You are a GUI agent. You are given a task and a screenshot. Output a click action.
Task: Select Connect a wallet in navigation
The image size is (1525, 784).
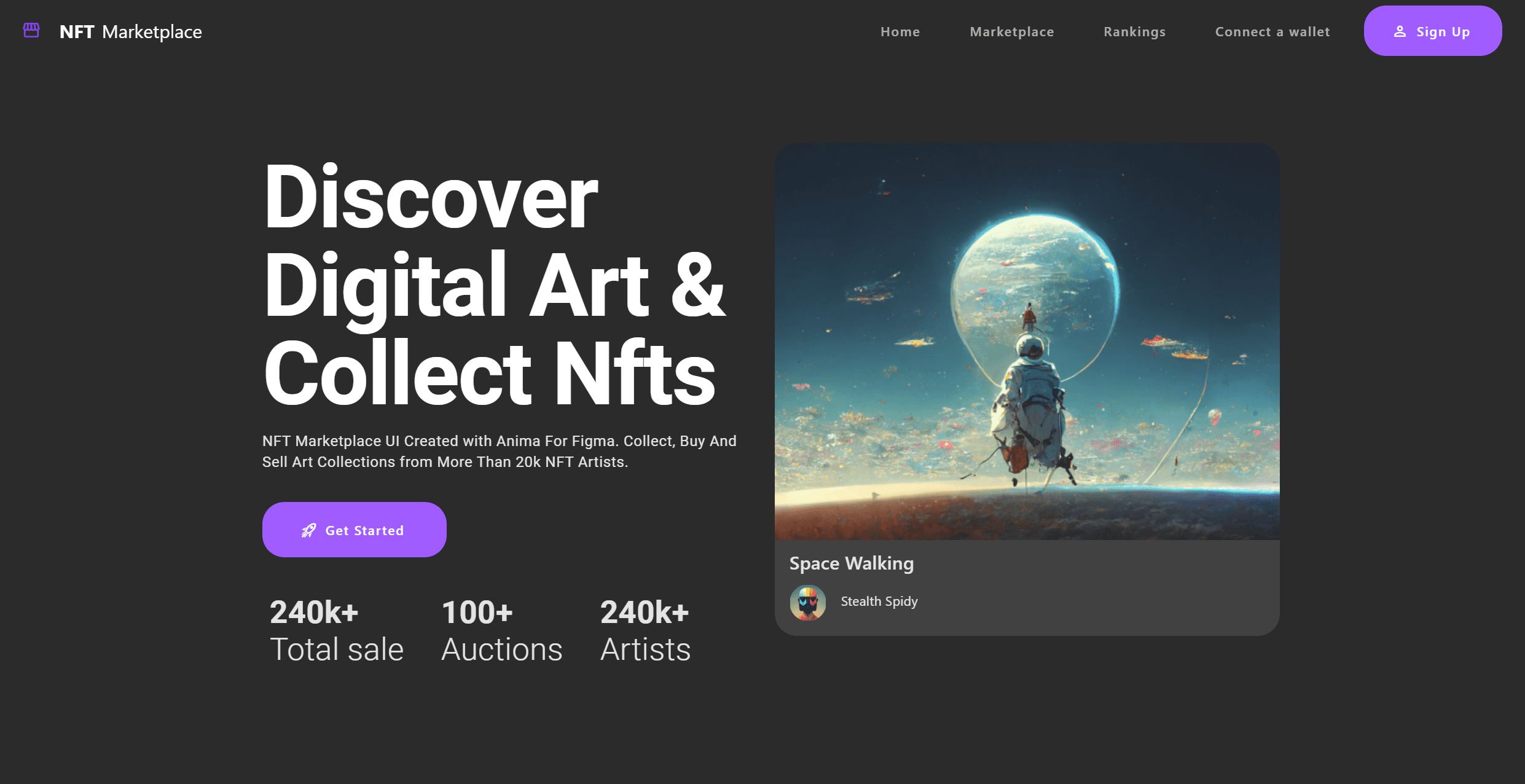pos(1272,31)
